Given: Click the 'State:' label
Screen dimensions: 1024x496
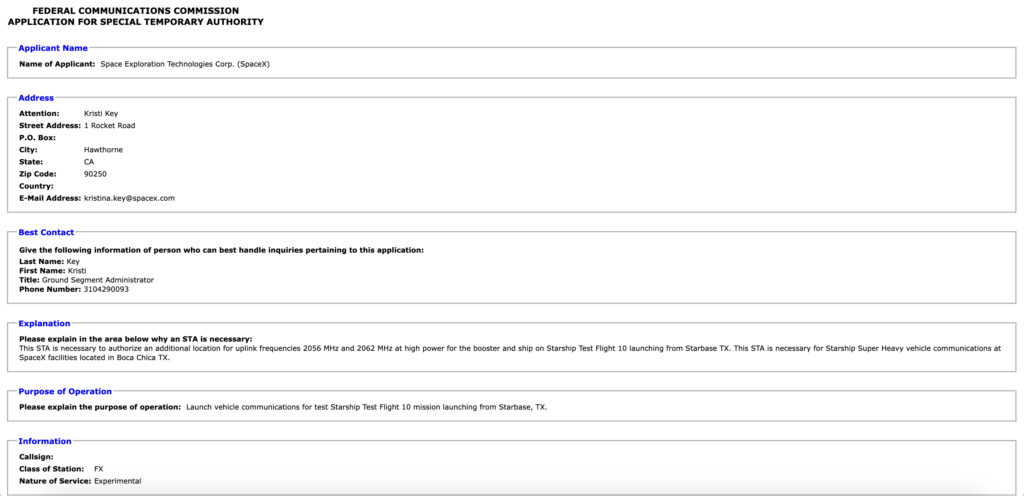Looking at the screenshot, I should [x=31, y=162].
